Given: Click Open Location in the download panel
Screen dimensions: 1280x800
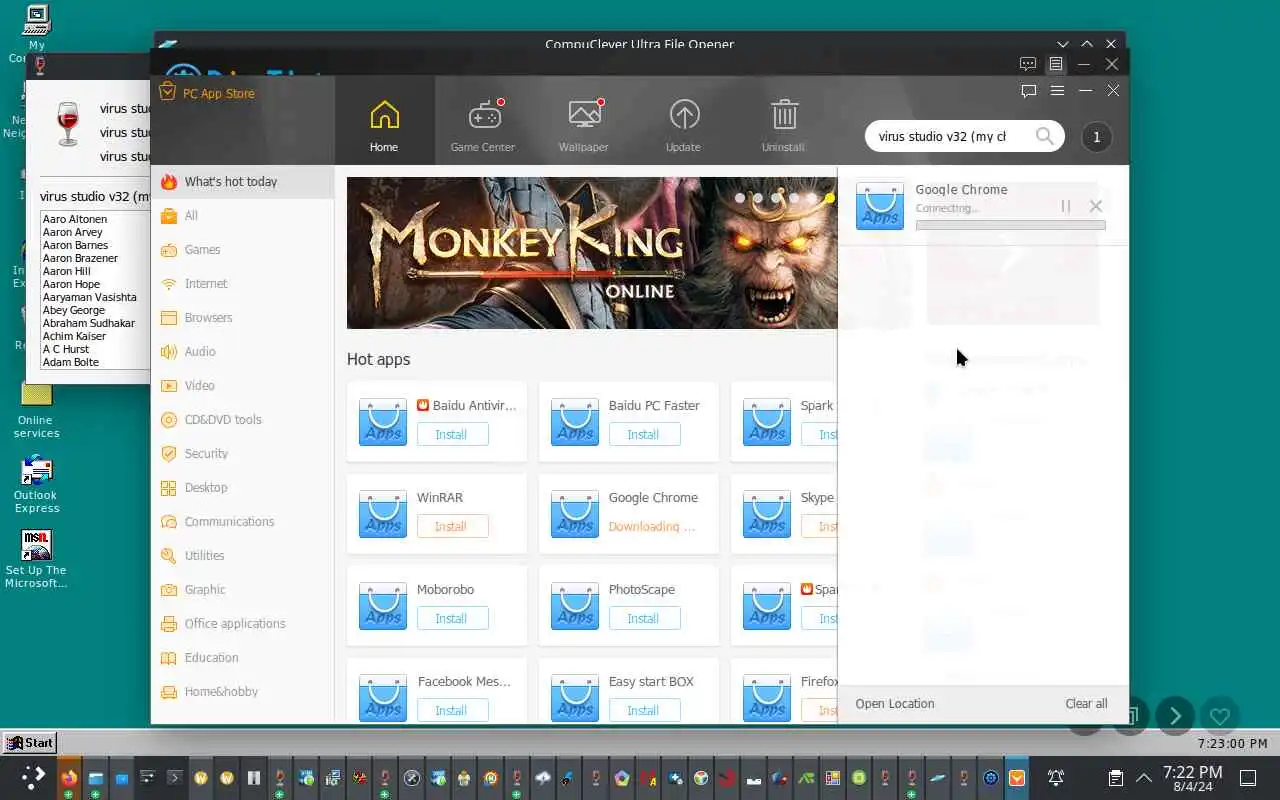Looking at the screenshot, I should (895, 703).
